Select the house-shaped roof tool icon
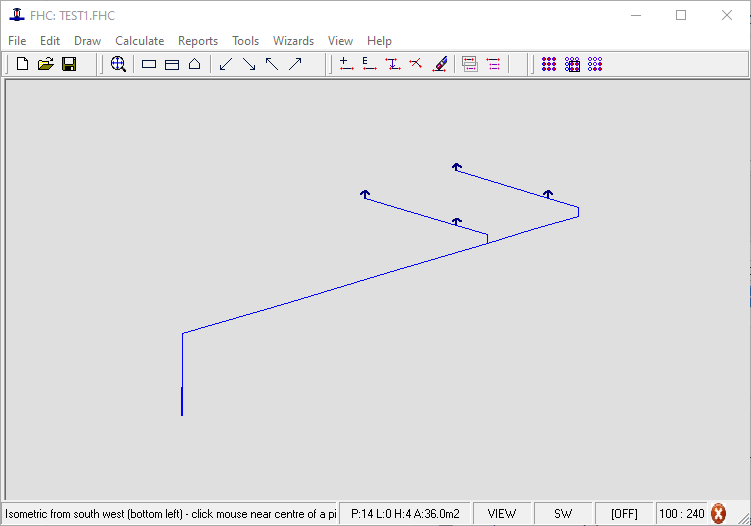 [195, 64]
